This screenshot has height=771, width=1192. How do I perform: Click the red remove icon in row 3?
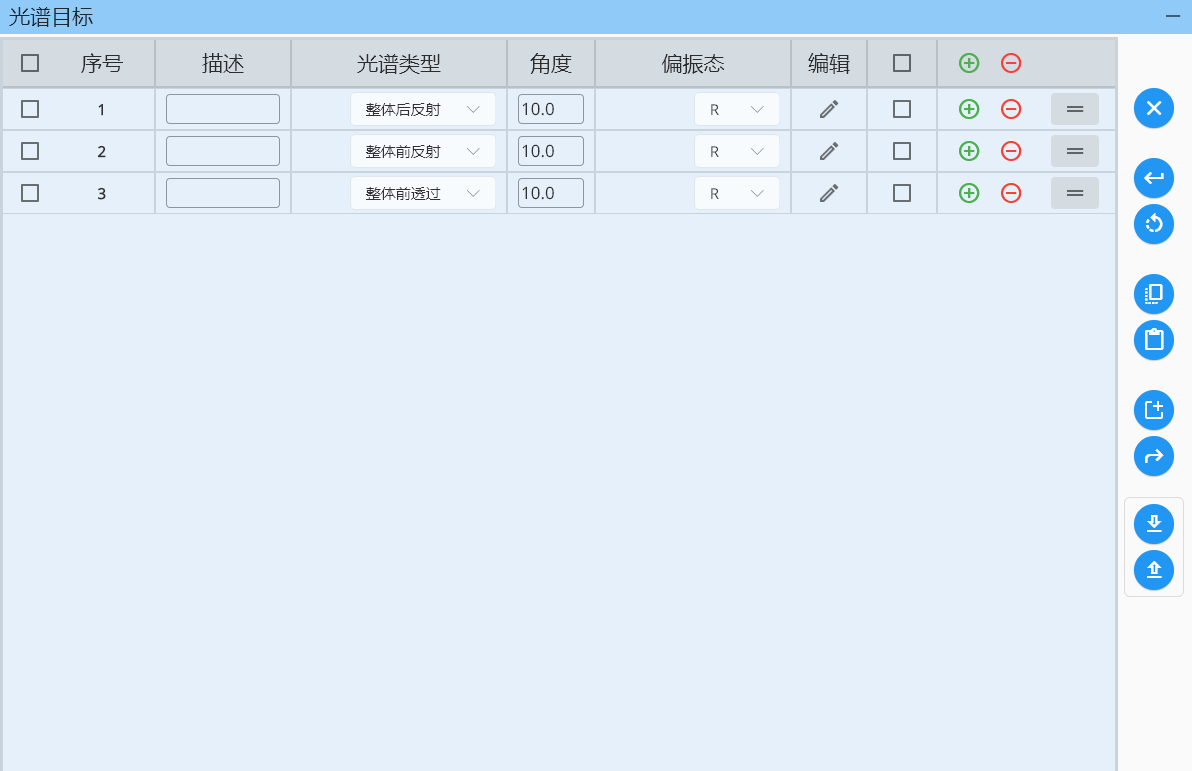1011,193
